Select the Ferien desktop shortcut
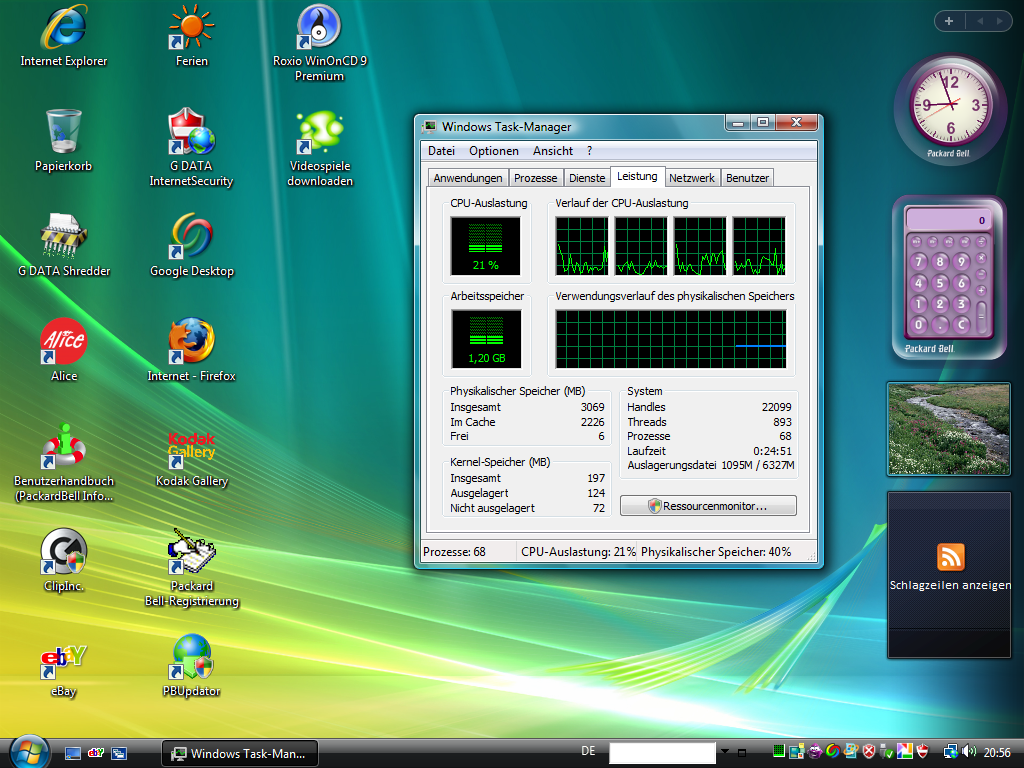The width and height of the screenshot is (1024, 768). (x=191, y=37)
